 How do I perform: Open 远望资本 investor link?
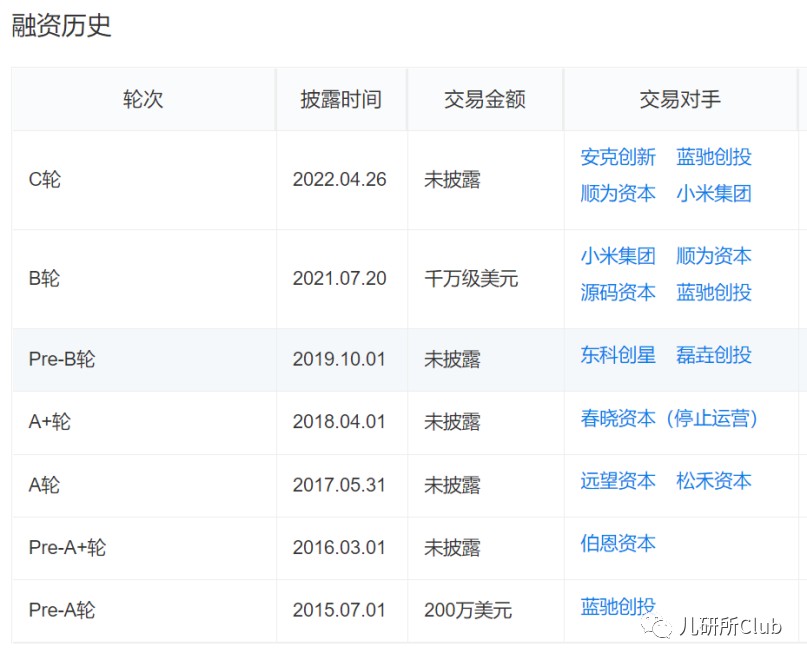[x=618, y=481]
